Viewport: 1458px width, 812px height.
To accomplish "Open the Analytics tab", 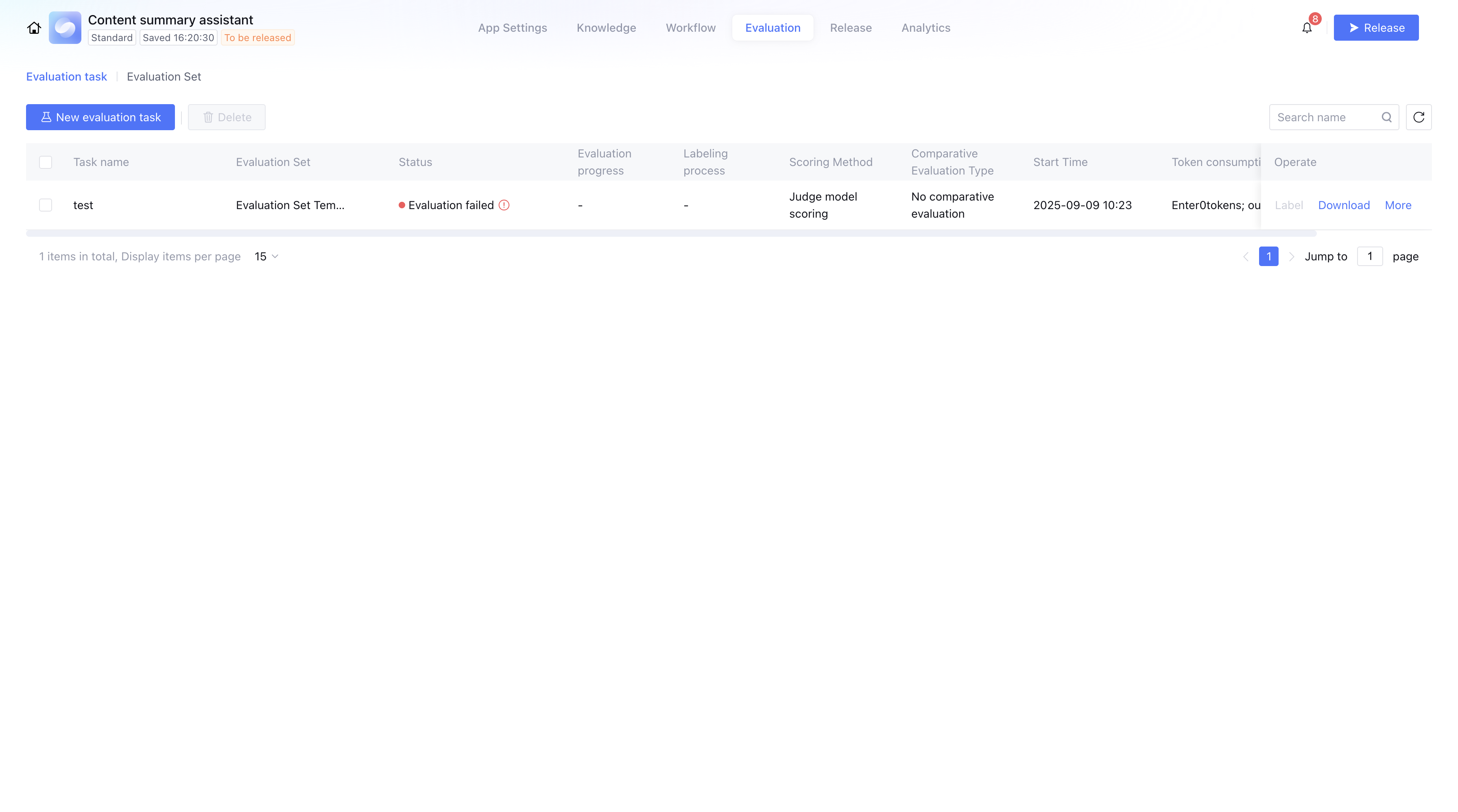I will pos(925,28).
